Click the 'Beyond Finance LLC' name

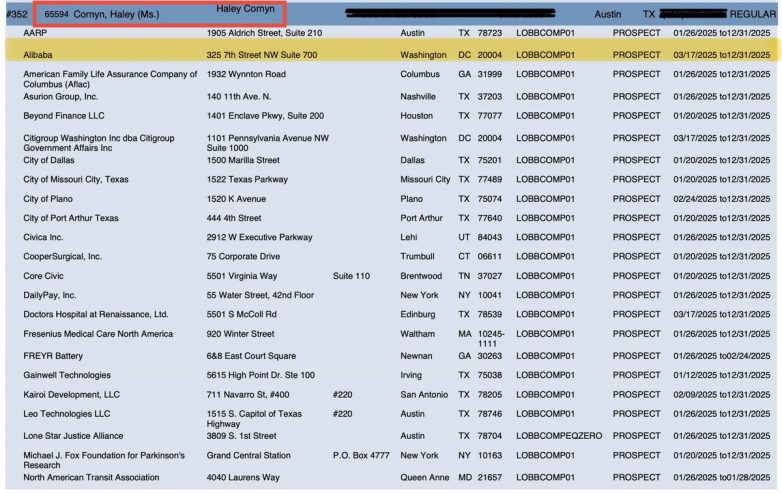64,116
